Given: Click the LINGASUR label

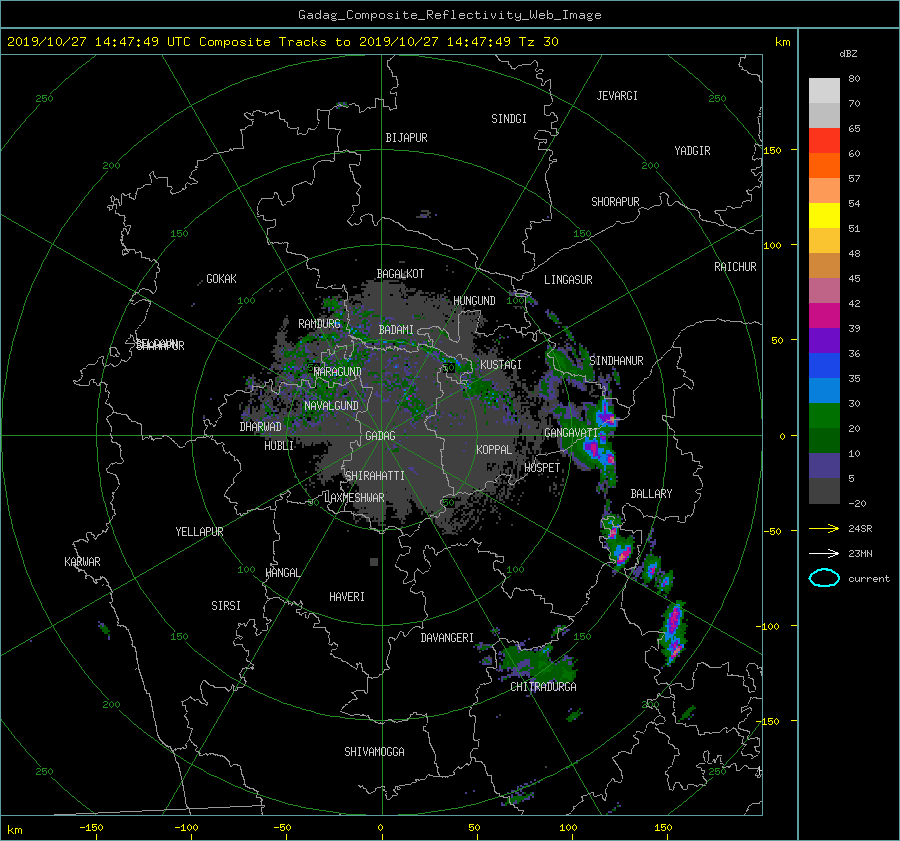Looking at the screenshot, I should coord(568,280).
